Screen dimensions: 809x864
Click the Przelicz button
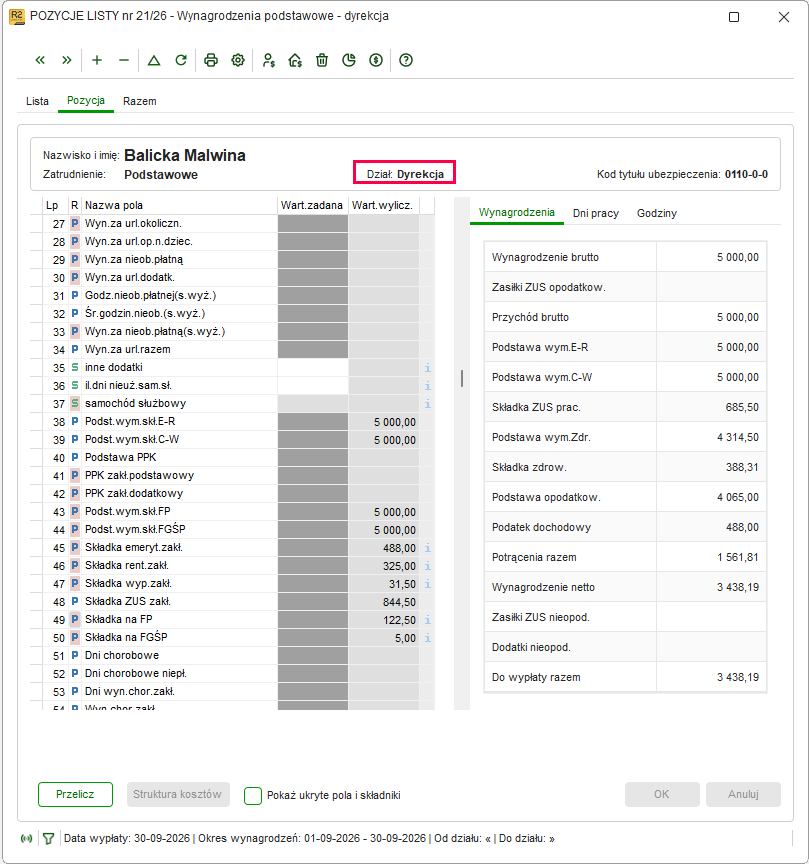(75, 795)
